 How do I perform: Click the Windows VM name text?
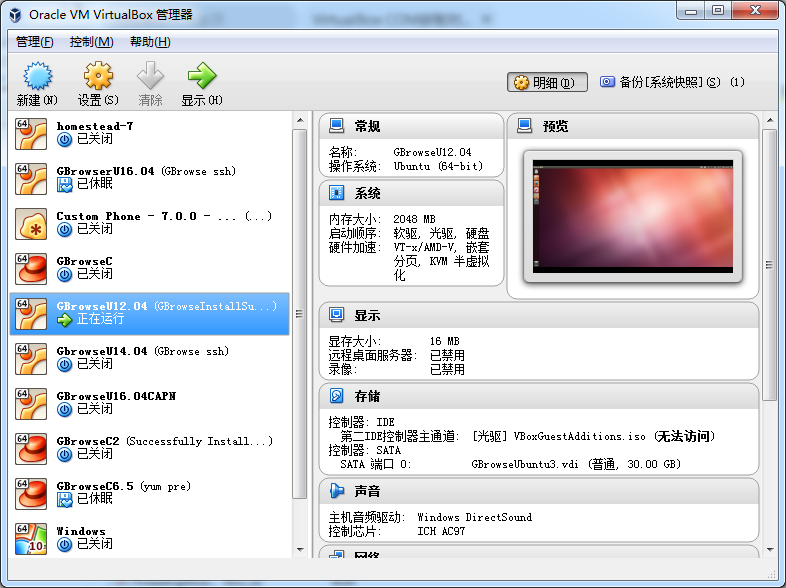tap(81, 531)
